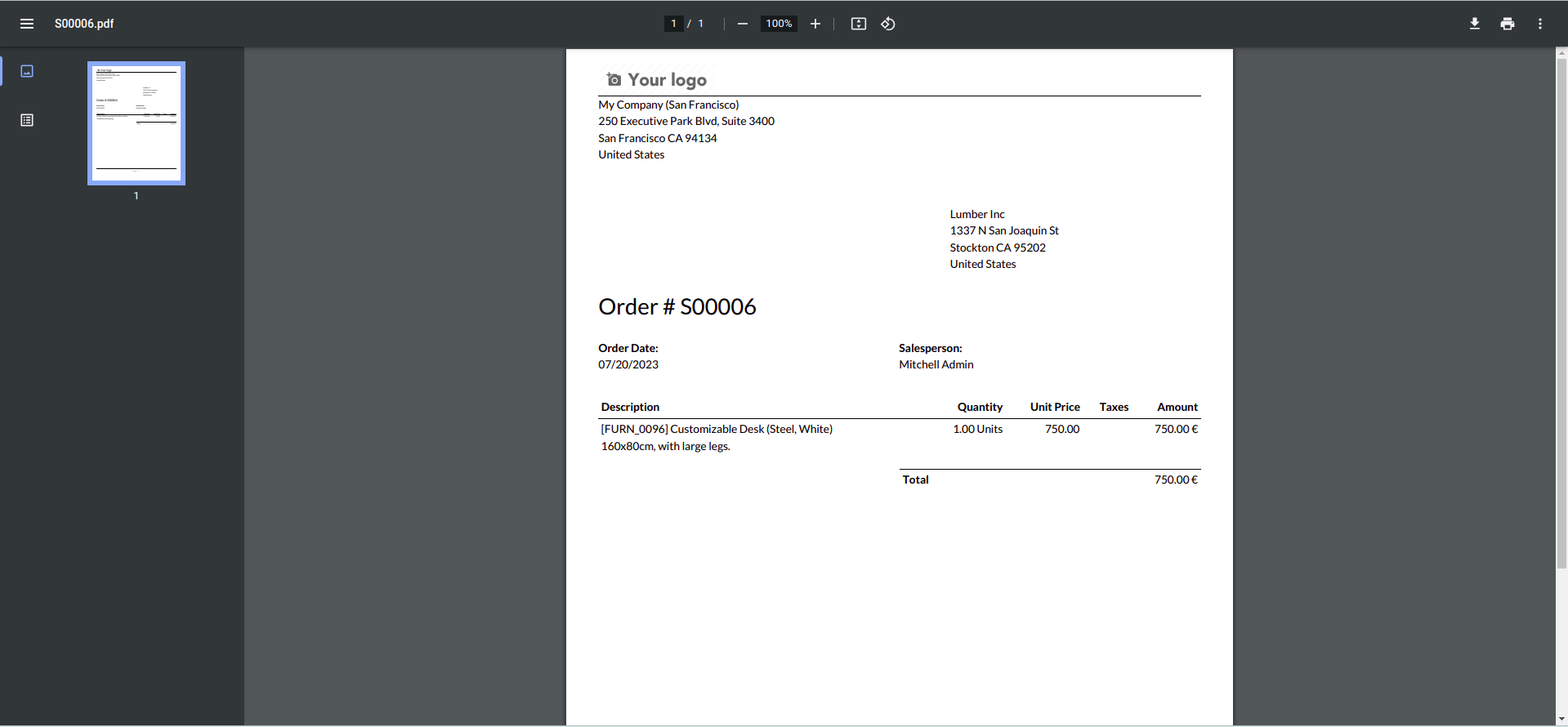Click the total page count '1' in toolbar
1568x727 pixels.
click(700, 24)
